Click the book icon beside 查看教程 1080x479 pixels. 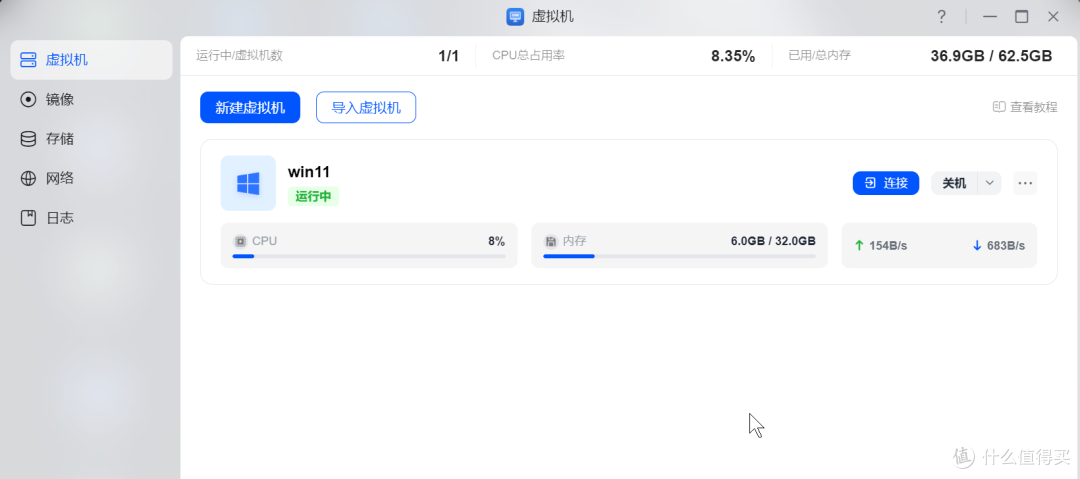(999, 107)
